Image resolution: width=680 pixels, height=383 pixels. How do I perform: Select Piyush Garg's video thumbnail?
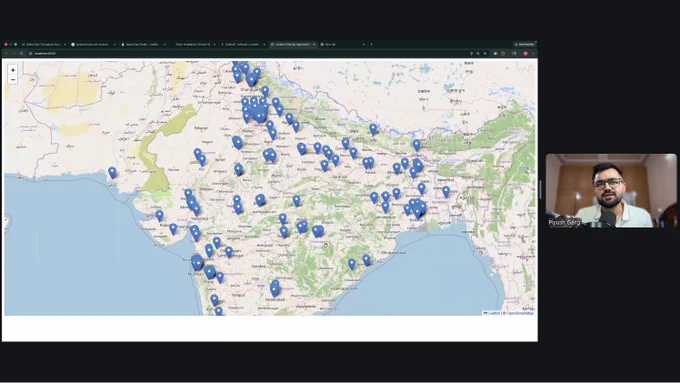pos(611,190)
